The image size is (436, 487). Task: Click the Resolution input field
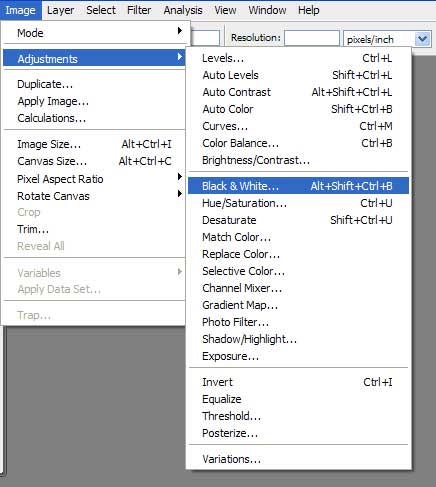click(x=312, y=38)
